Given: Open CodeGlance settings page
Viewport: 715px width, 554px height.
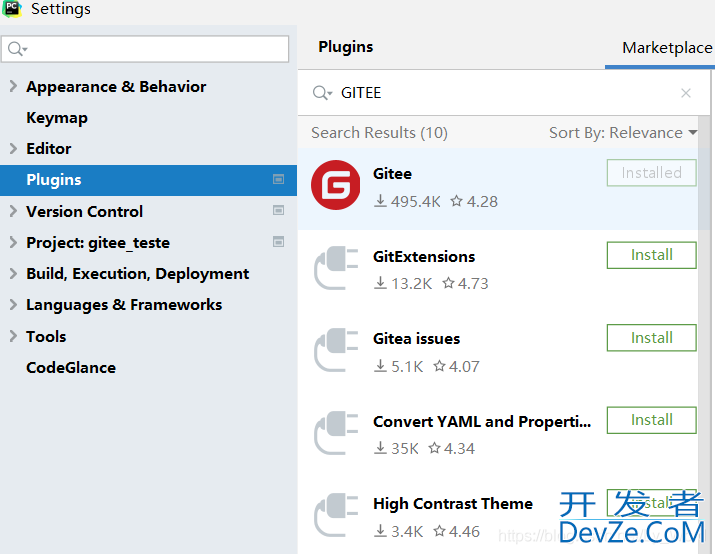Looking at the screenshot, I should [x=71, y=368].
